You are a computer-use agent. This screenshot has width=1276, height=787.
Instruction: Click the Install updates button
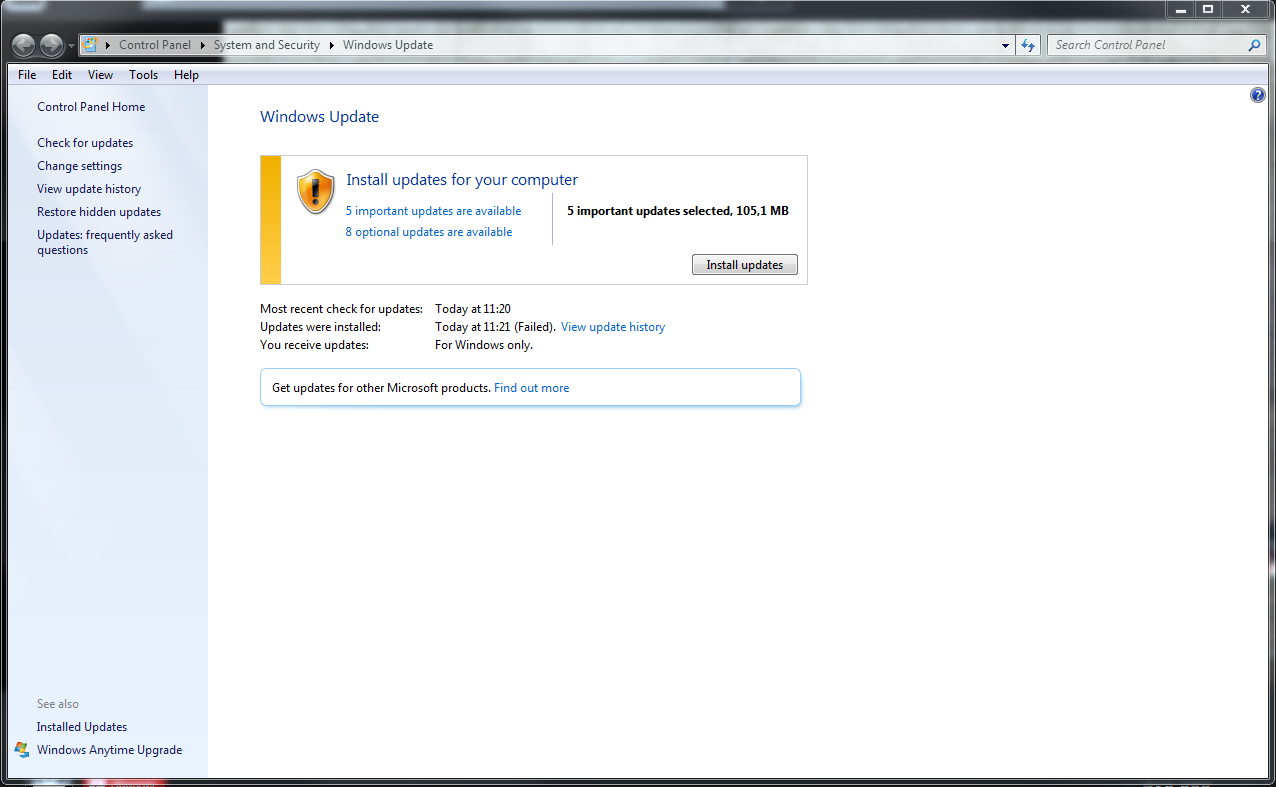[745, 265]
